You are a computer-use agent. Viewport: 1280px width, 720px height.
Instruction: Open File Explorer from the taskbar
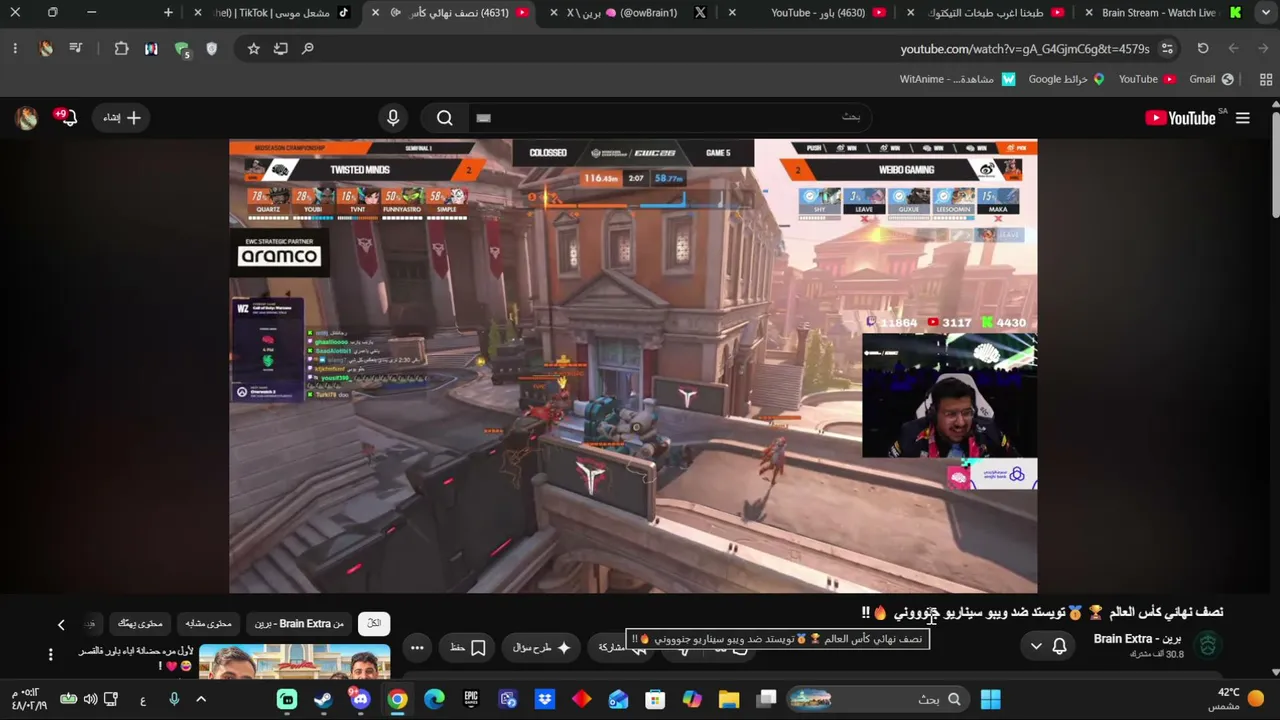click(x=728, y=699)
